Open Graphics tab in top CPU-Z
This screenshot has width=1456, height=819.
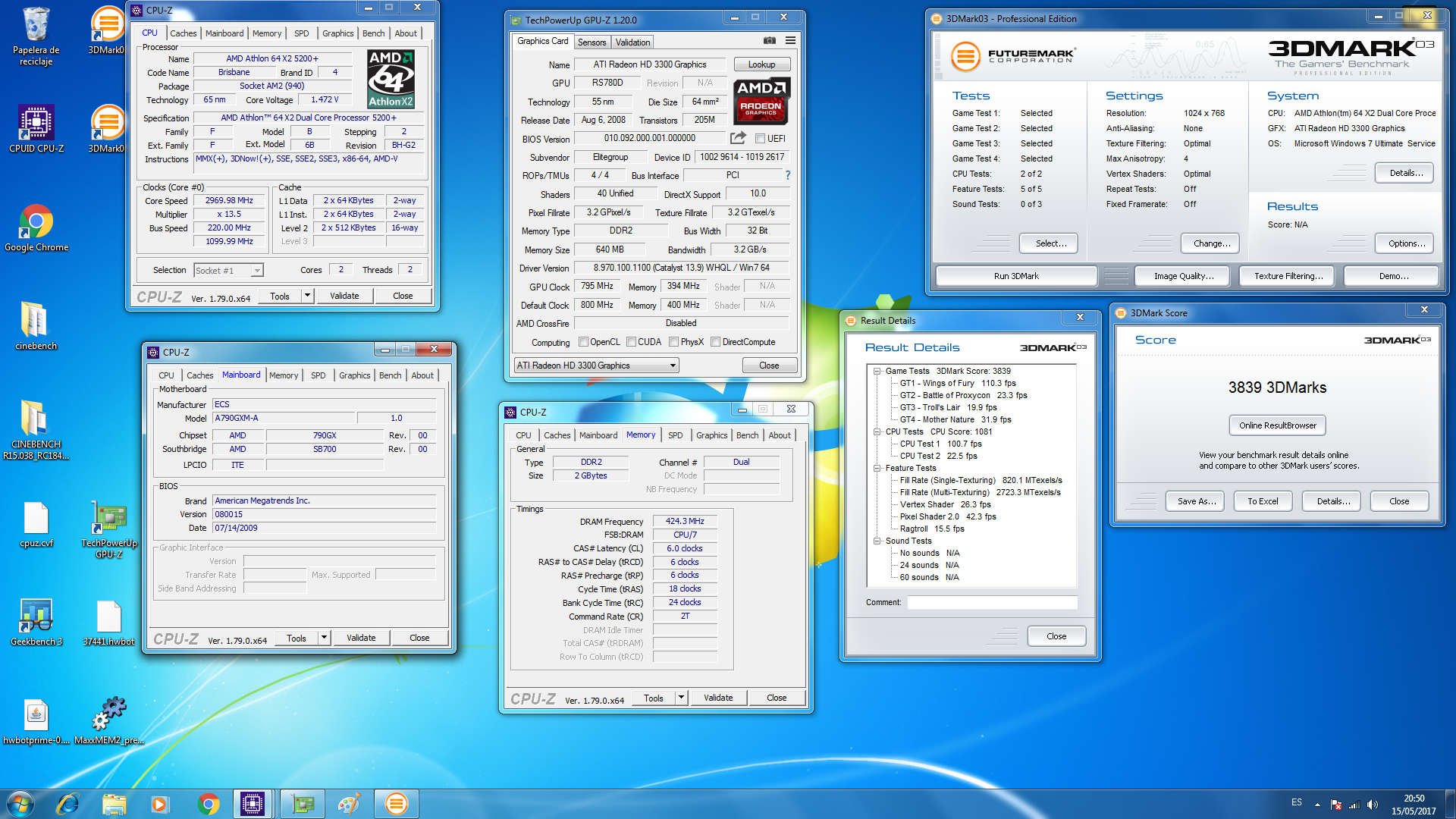pos(337,33)
